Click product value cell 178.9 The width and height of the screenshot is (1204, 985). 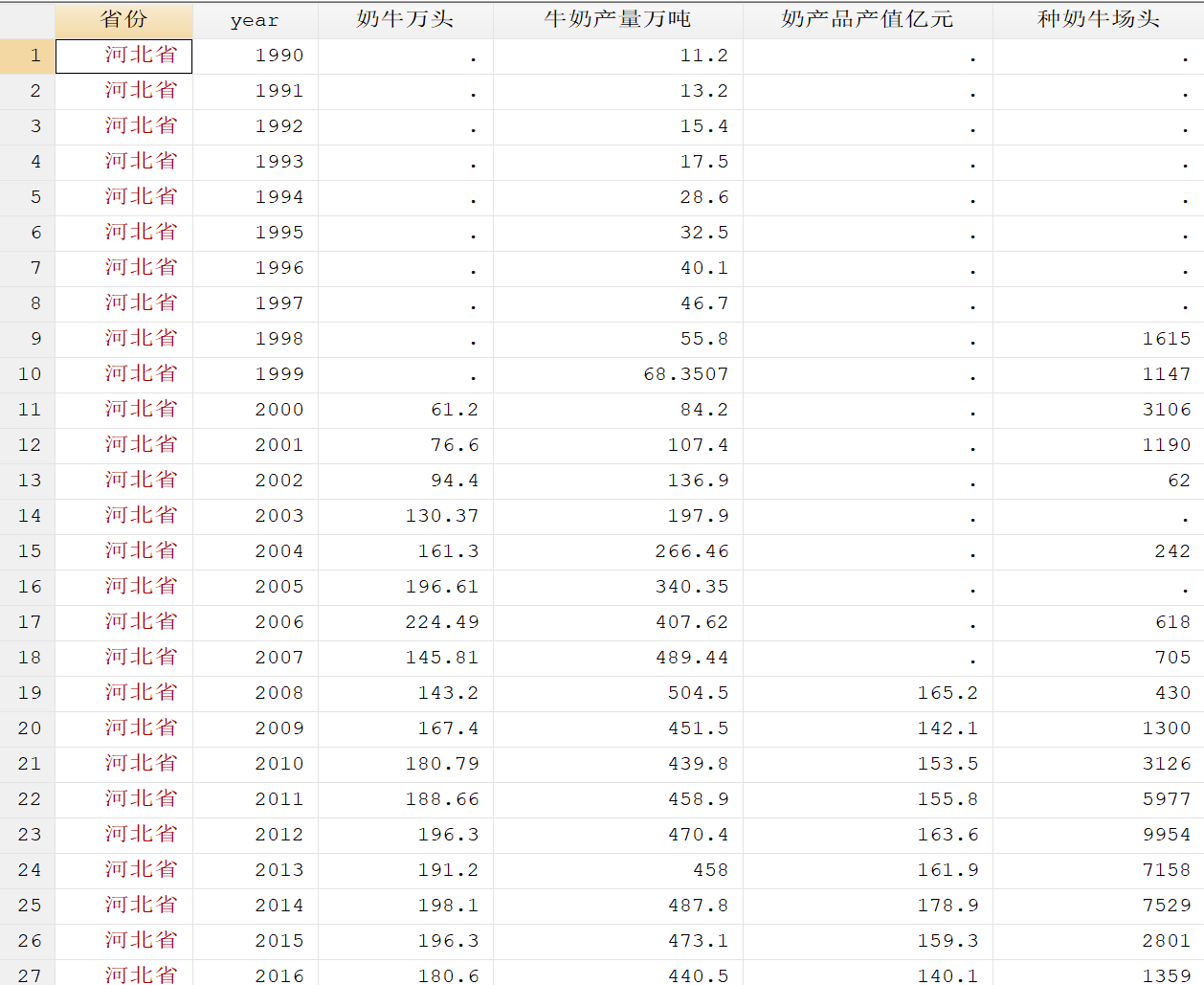click(868, 906)
